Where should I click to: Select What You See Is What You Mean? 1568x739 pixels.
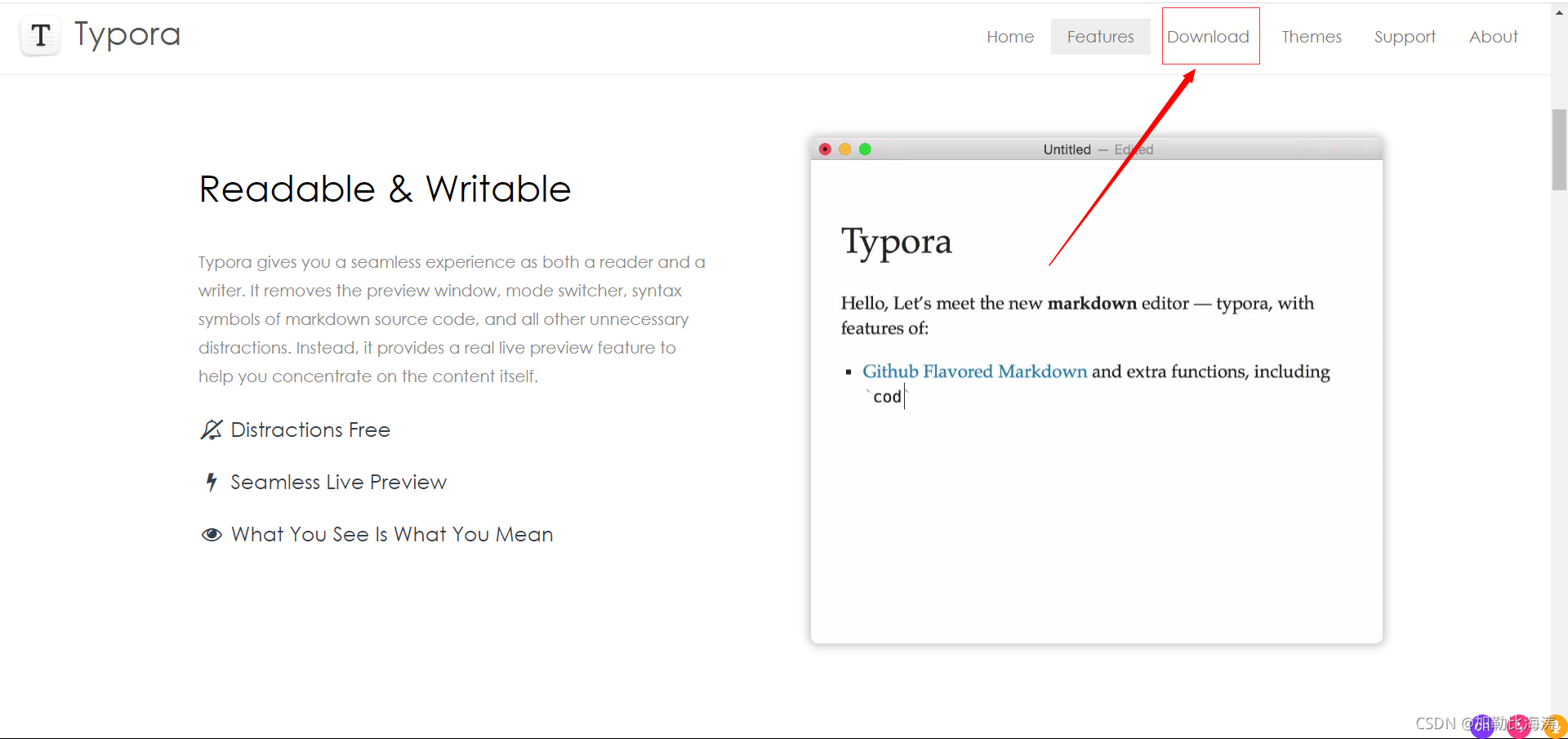coord(392,534)
